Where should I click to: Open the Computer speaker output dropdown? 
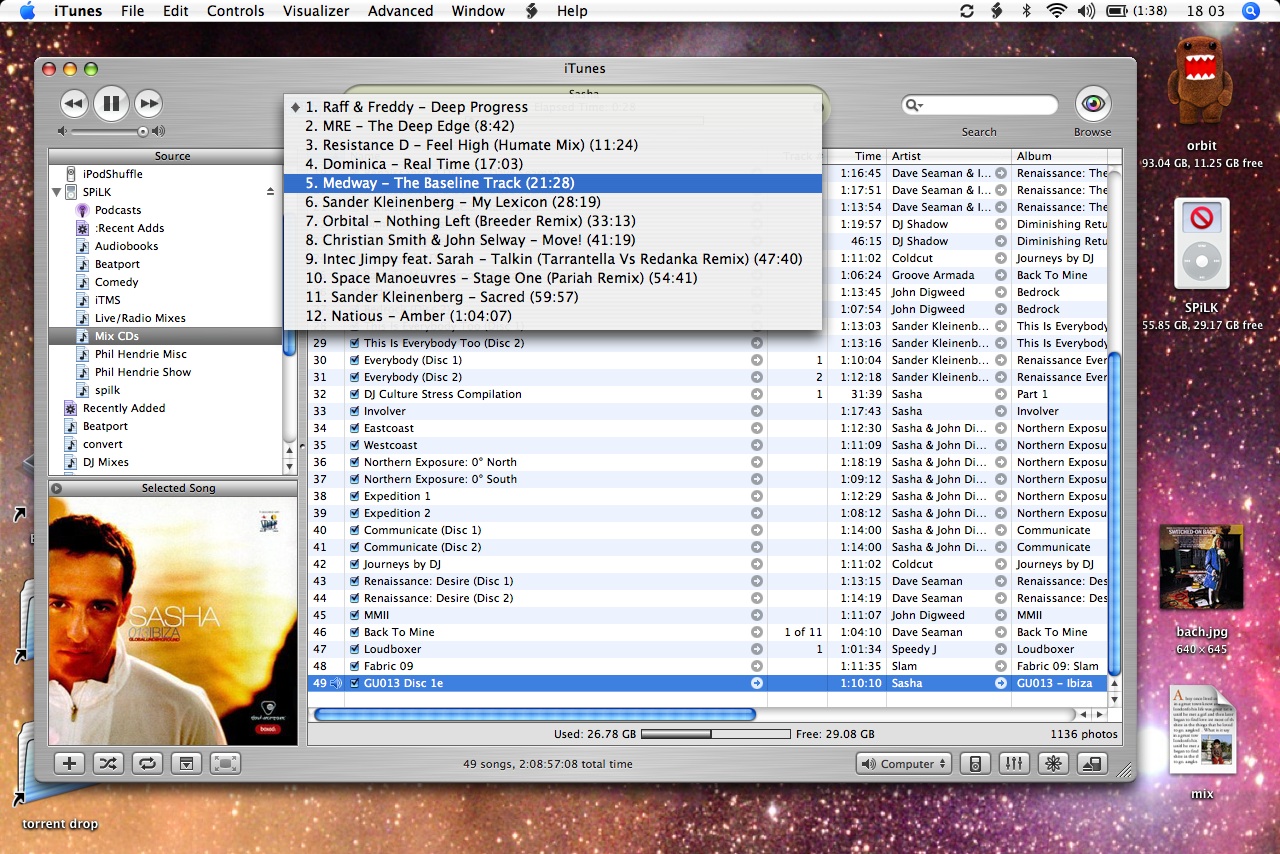coord(904,764)
